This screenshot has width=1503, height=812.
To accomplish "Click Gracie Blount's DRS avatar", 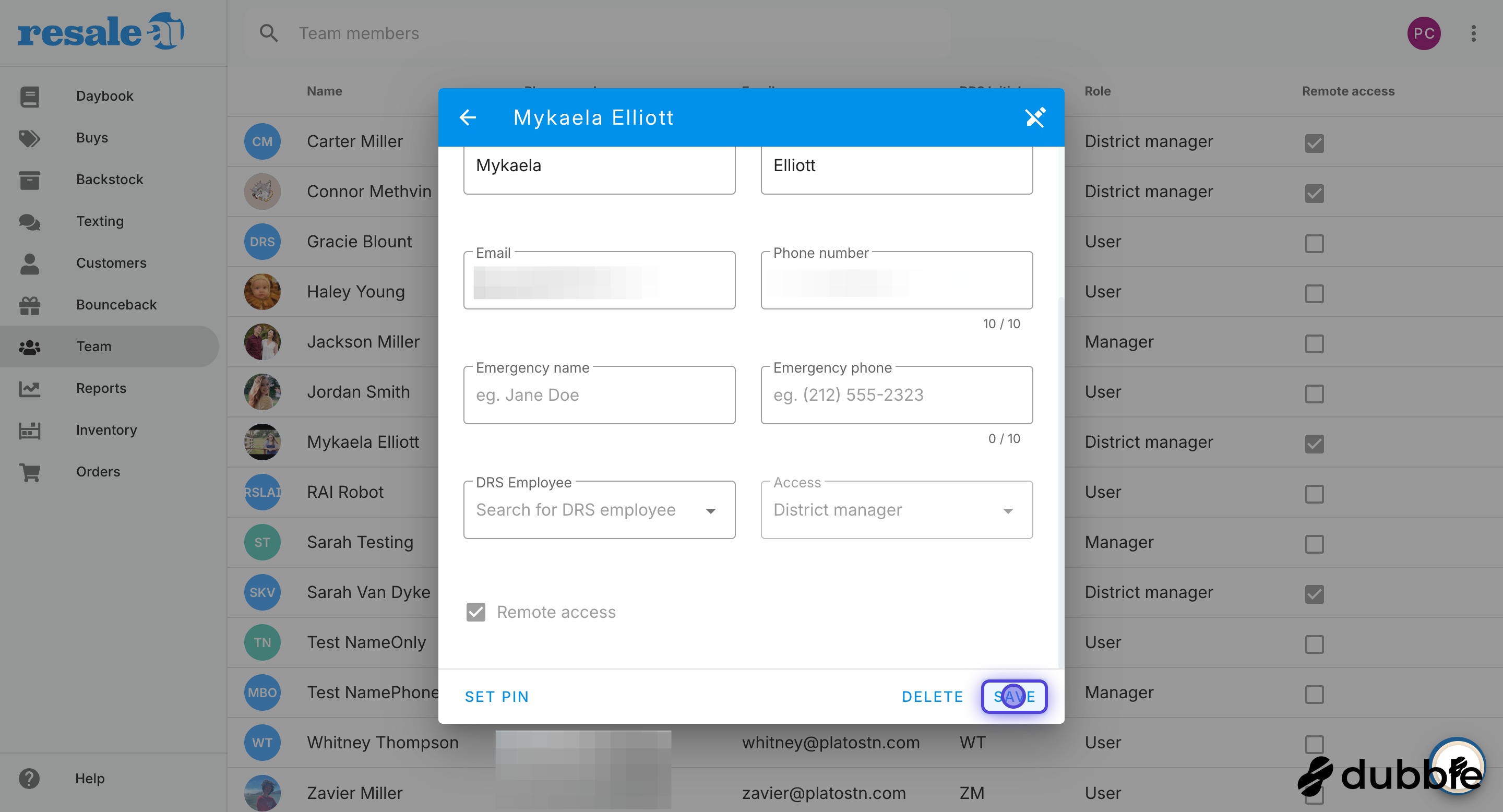I will (x=262, y=242).
